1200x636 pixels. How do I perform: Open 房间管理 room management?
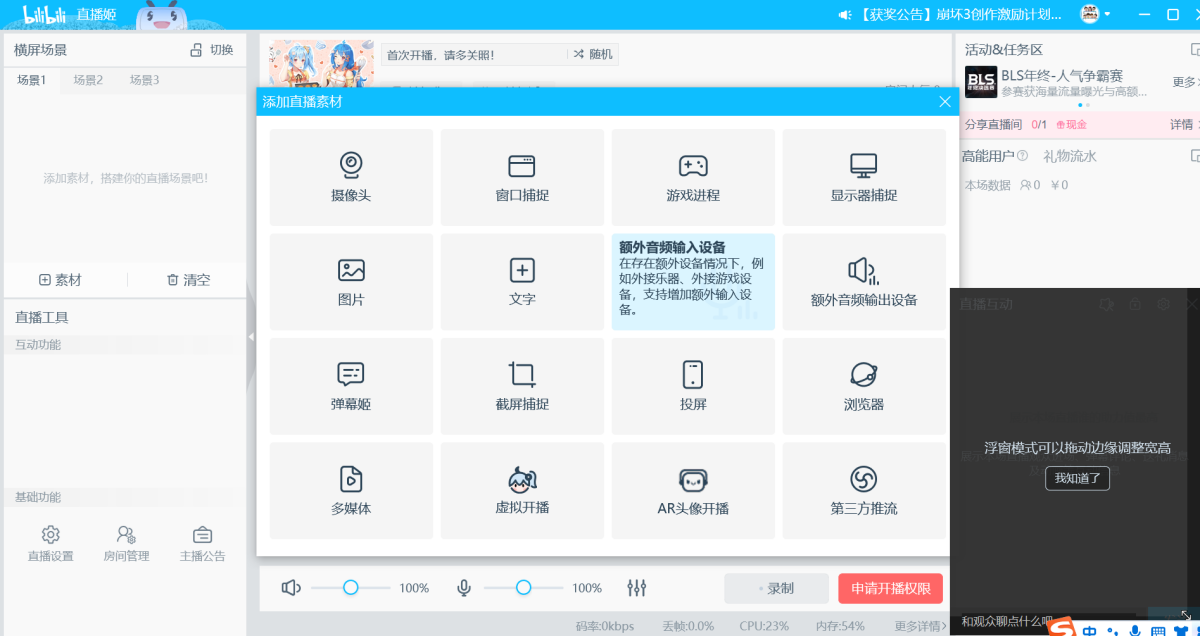(126, 543)
